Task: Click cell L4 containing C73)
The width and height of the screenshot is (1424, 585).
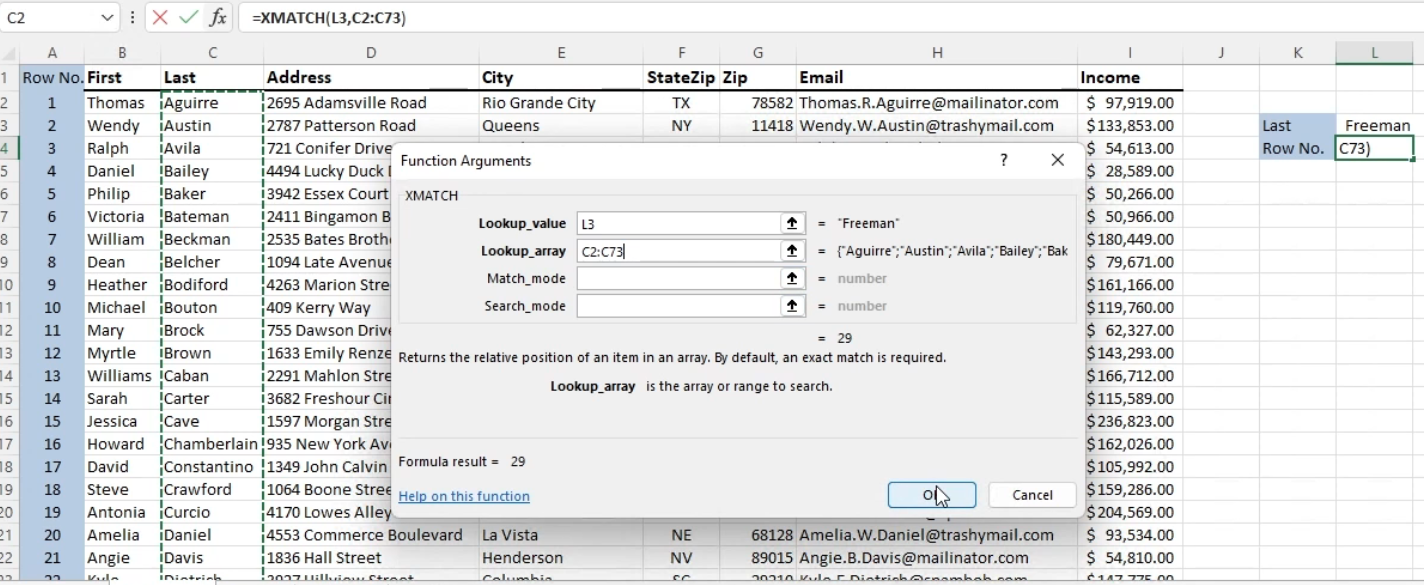Action: coord(1375,148)
